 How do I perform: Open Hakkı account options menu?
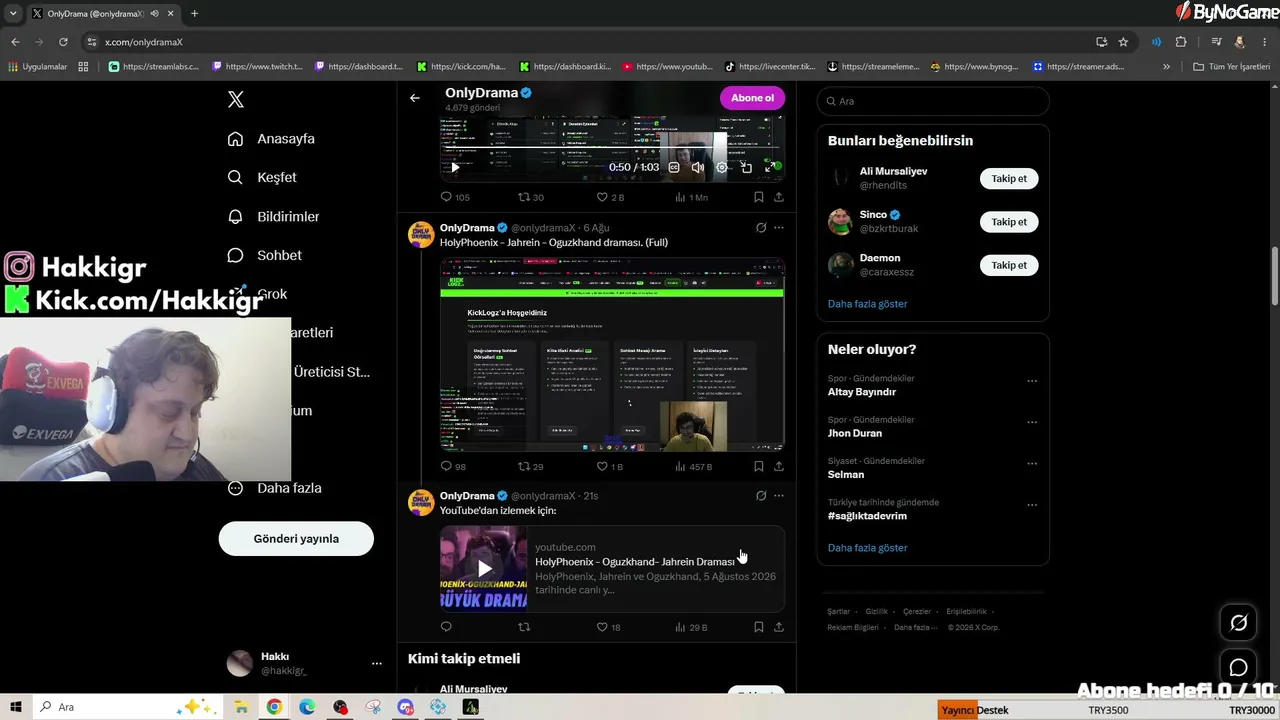[376, 663]
